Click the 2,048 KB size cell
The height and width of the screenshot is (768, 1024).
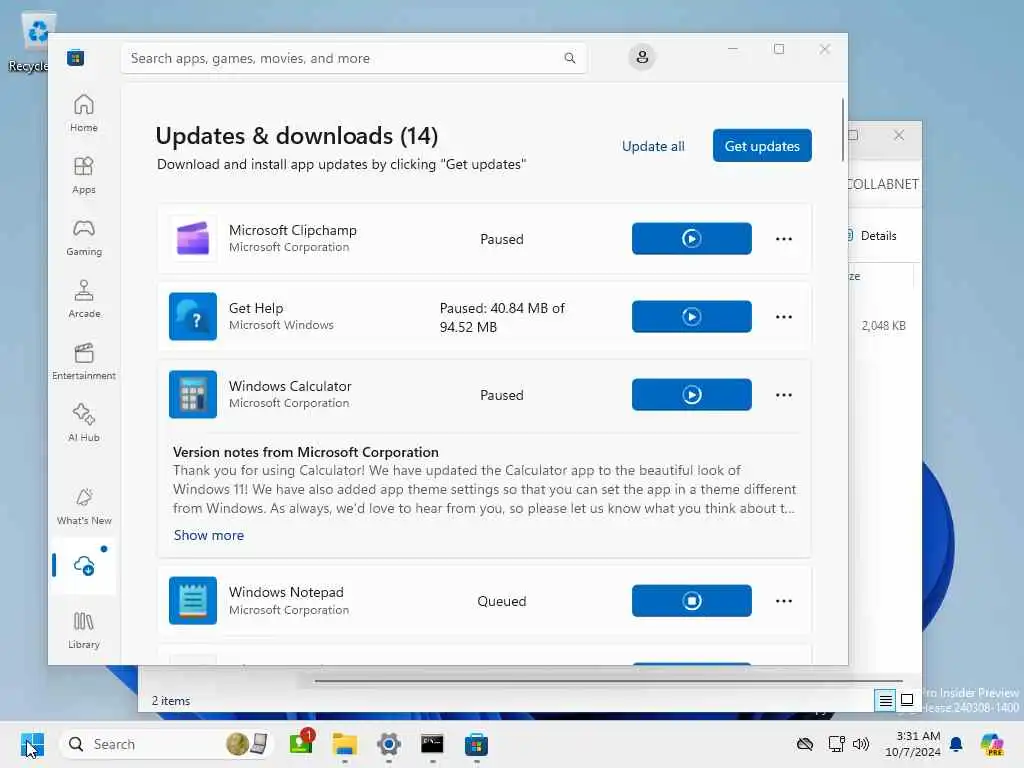tap(883, 325)
